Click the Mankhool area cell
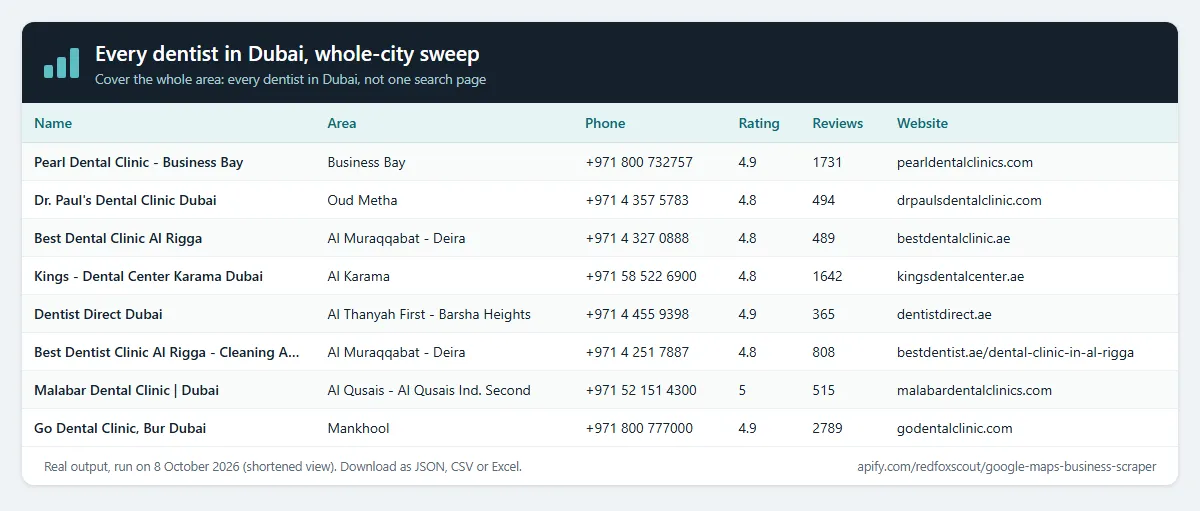Viewport: 1200px width, 511px height. point(358,428)
